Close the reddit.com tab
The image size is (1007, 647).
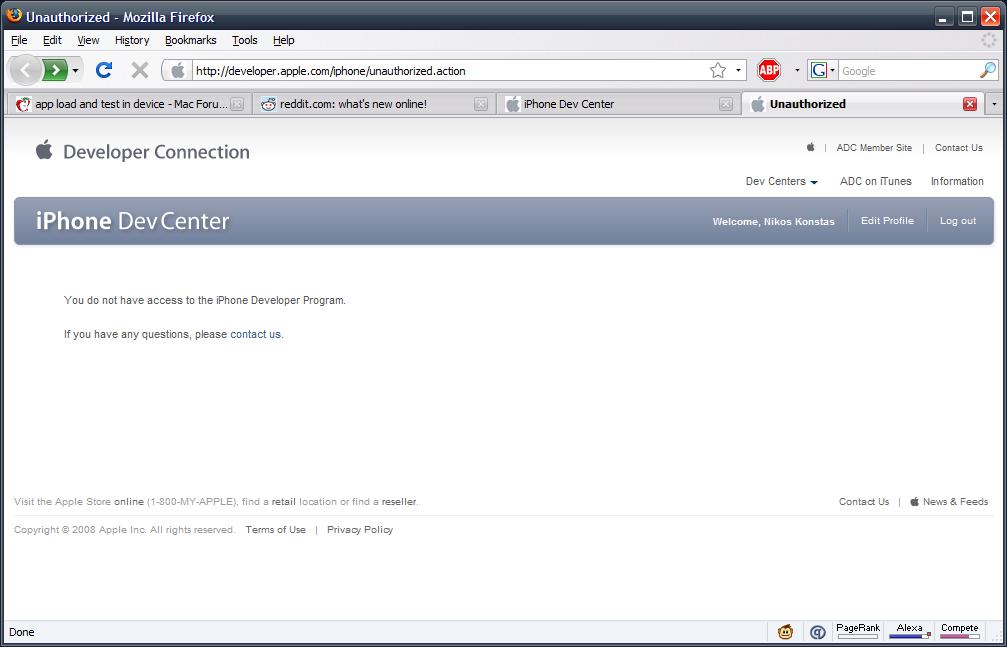coord(480,104)
